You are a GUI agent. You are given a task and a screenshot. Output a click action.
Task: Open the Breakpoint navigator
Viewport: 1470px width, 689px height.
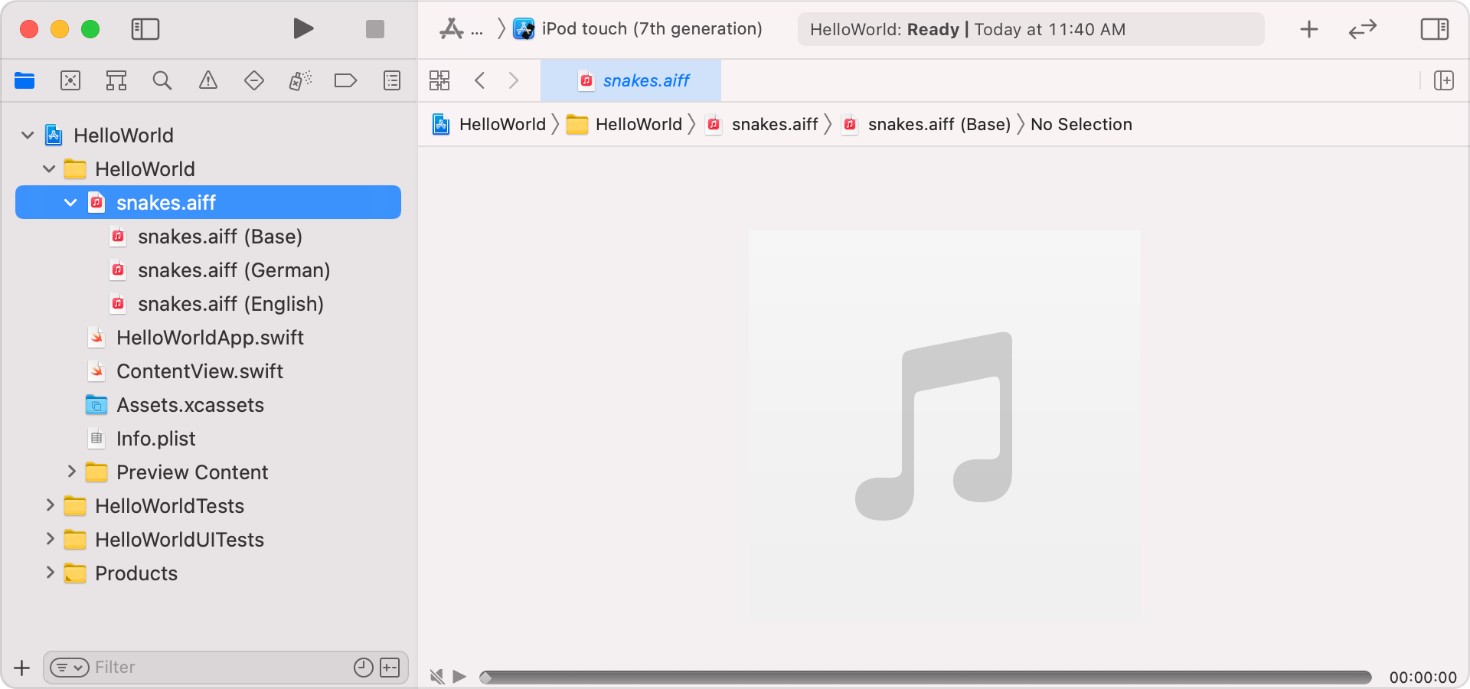345,81
